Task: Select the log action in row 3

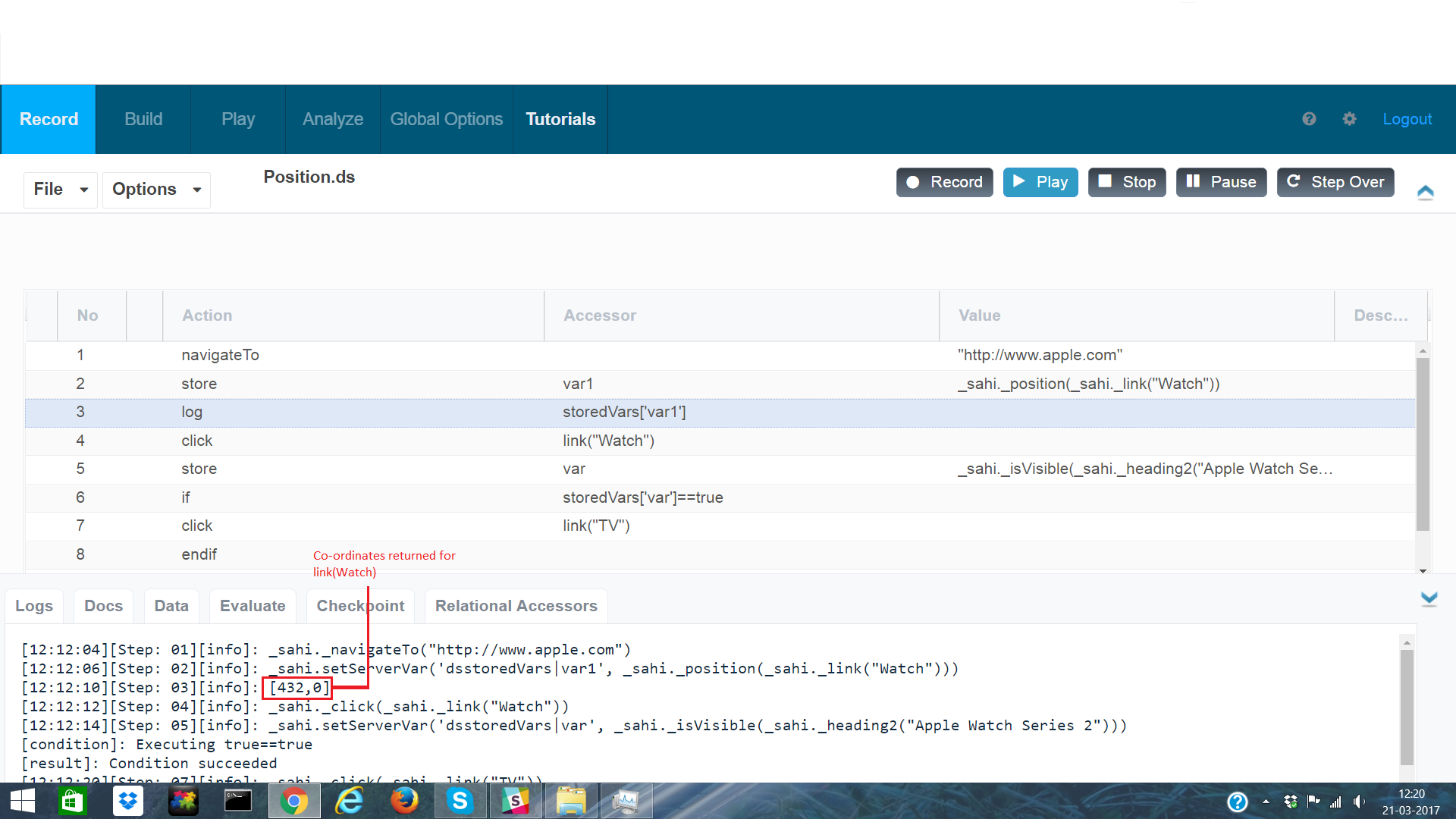Action: pyautogui.click(x=192, y=412)
